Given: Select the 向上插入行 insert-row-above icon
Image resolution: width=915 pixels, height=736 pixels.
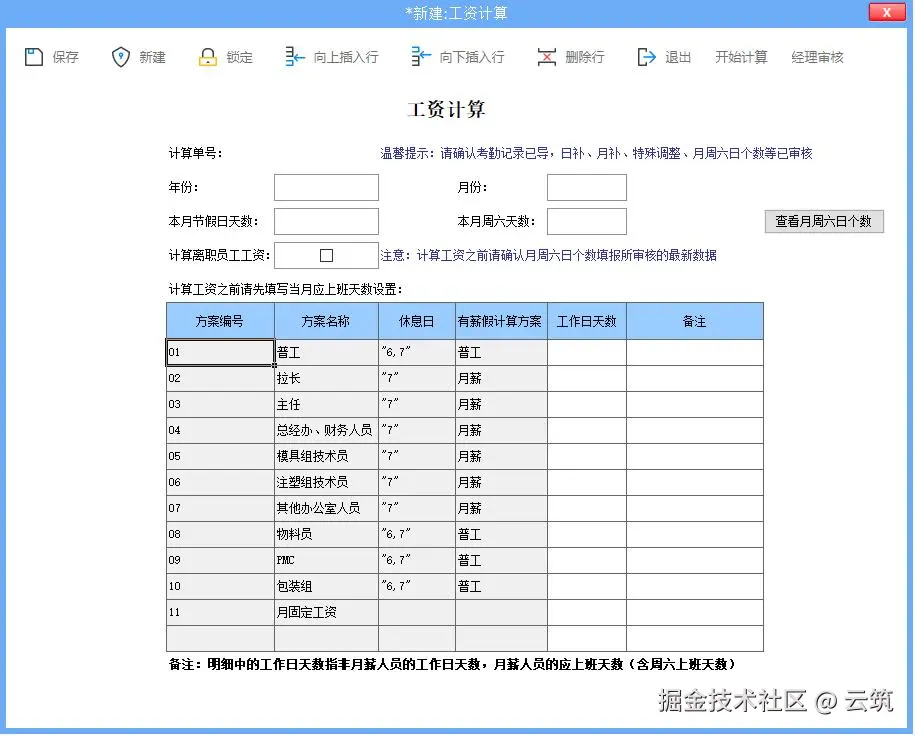Looking at the screenshot, I should (293, 57).
